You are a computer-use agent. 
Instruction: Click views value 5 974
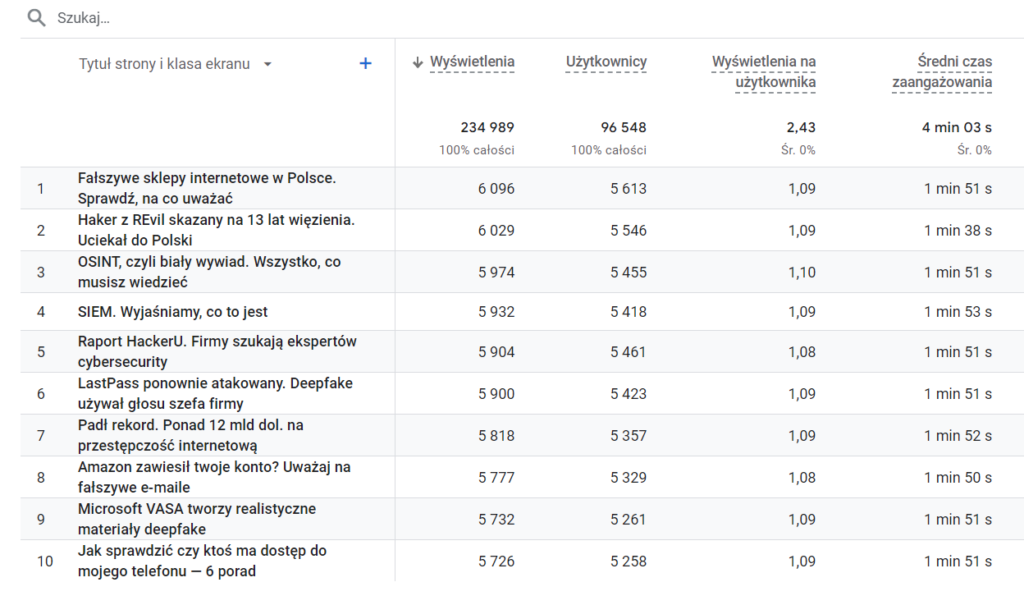(x=496, y=272)
